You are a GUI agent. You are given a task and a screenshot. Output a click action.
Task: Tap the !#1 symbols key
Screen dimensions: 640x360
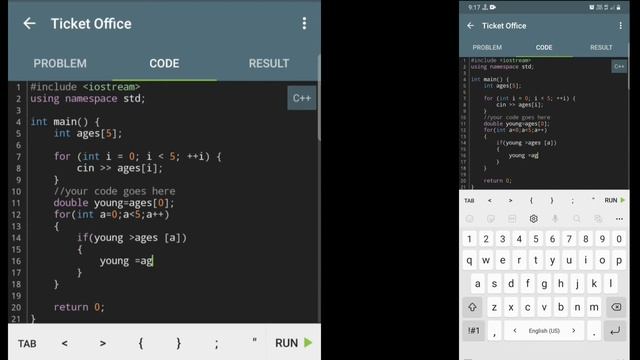pos(473,331)
